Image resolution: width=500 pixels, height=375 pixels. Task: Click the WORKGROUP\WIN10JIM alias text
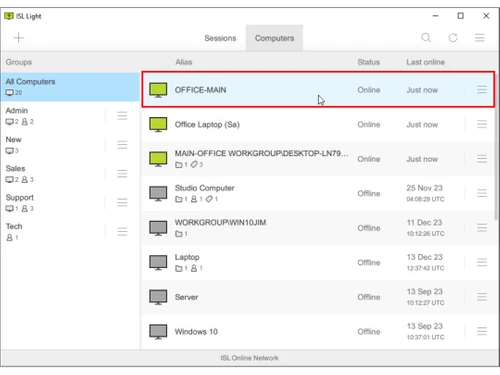(x=220, y=222)
